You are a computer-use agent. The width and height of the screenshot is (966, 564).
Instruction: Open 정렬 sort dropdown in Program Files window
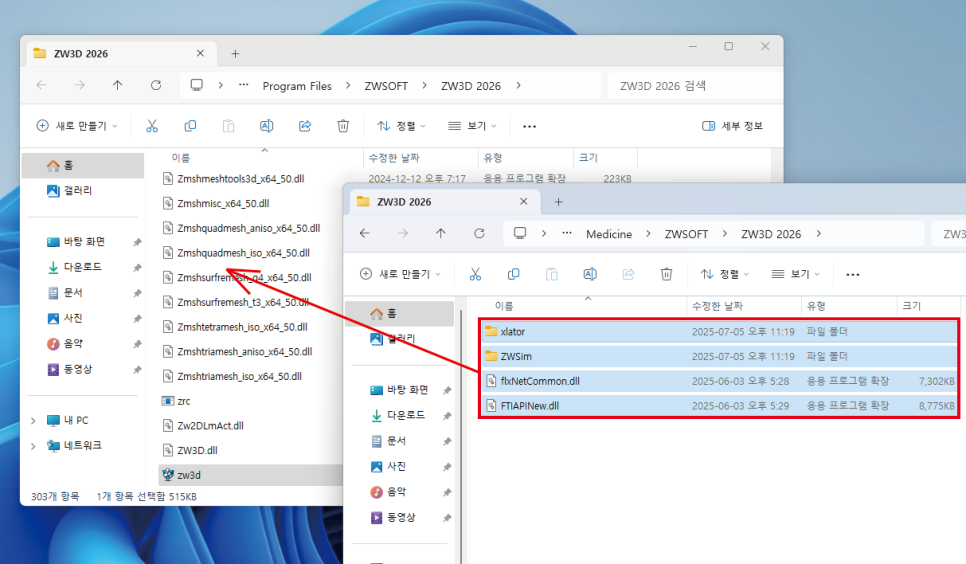coord(401,126)
